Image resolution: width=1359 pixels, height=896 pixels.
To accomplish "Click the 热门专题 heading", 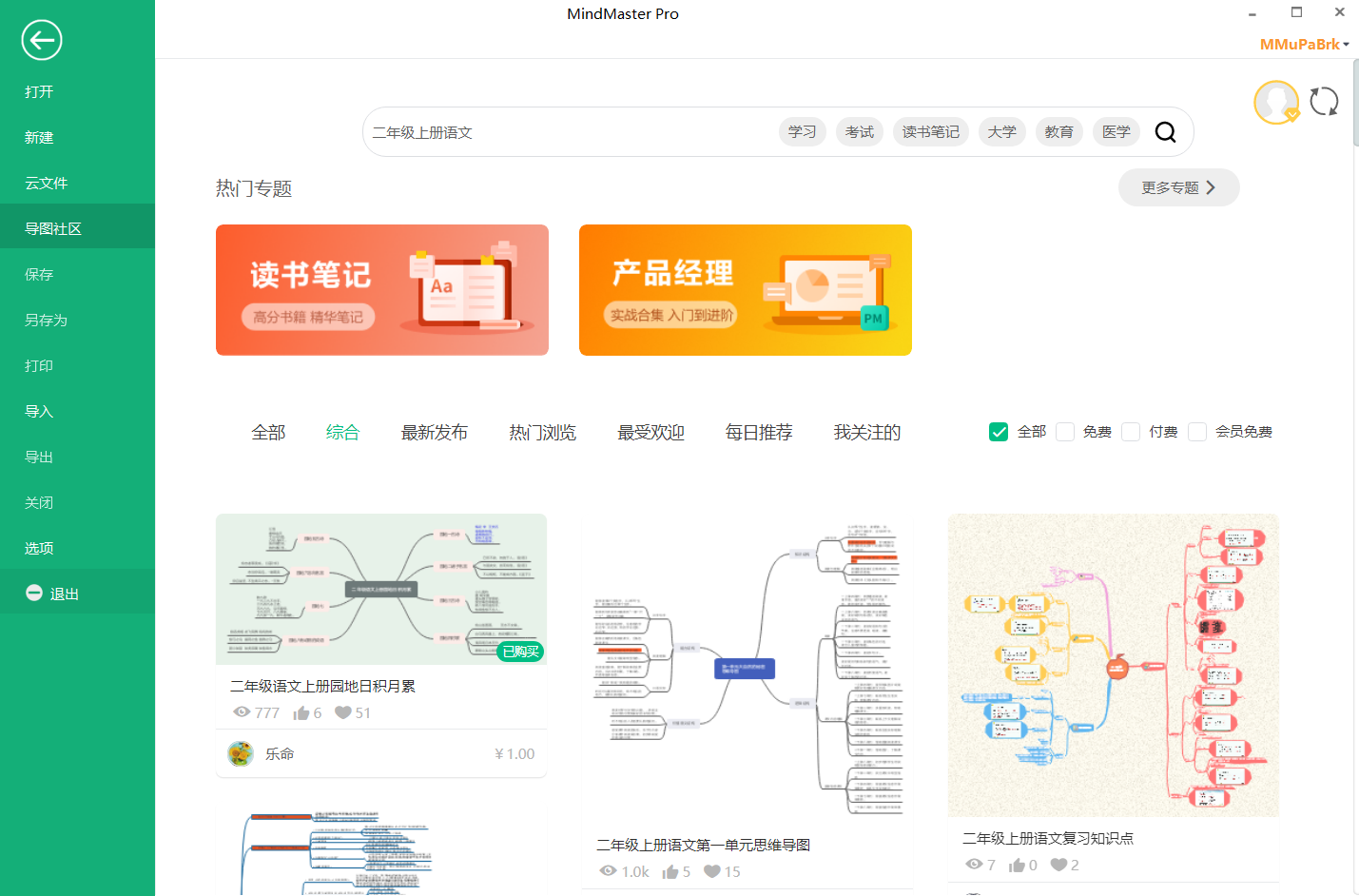I will [x=254, y=188].
